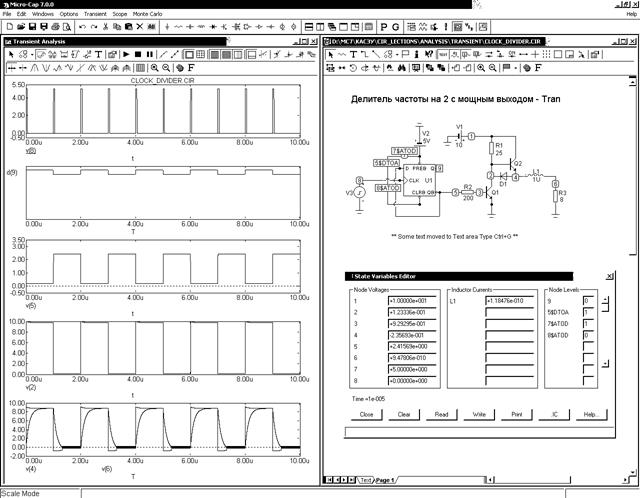This screenshot has height=498, width=640.
Task: Click the exclamation mark icon in main toolbar
Action: tap(446, 27)
